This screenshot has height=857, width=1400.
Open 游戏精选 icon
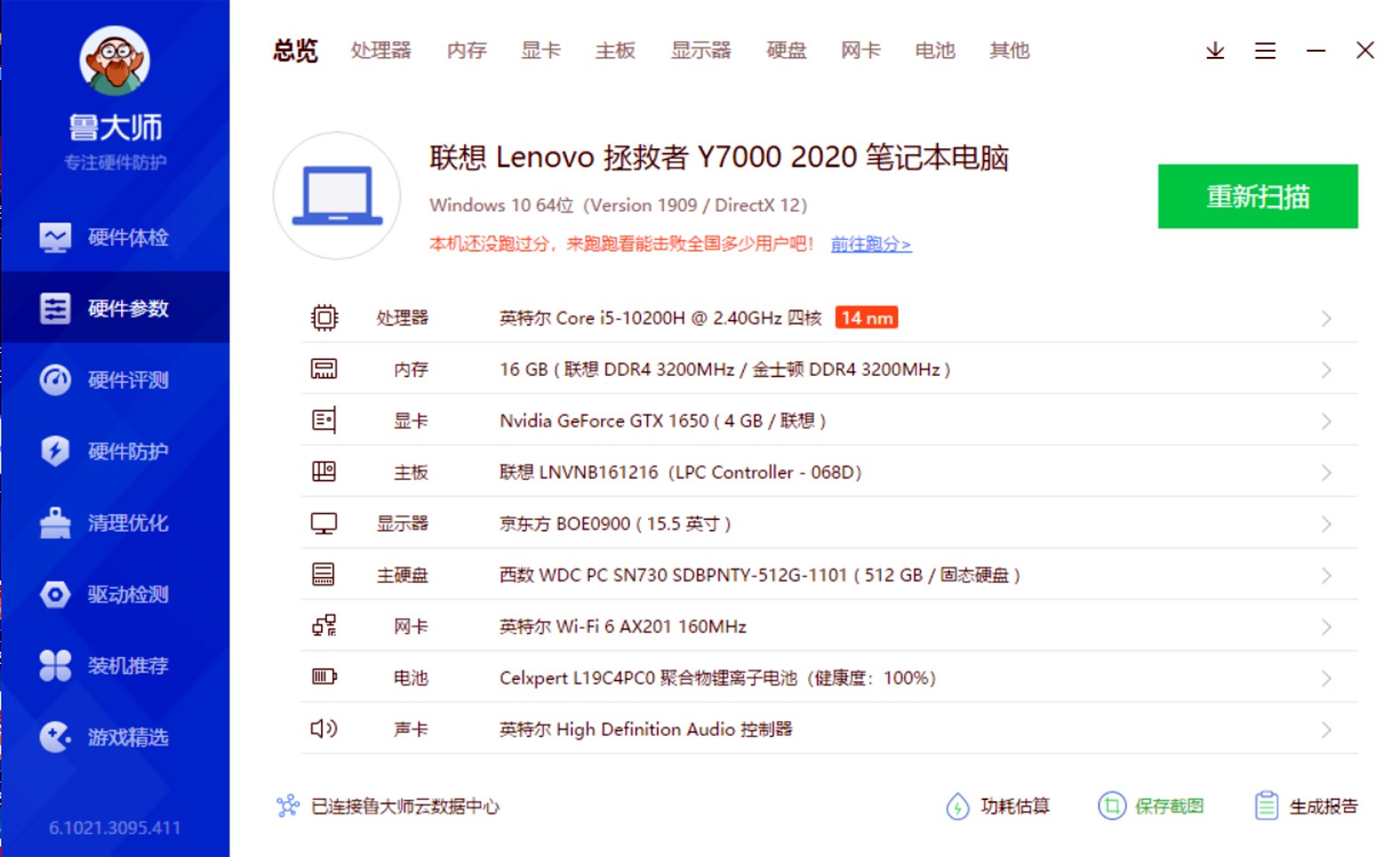(55, 737)
